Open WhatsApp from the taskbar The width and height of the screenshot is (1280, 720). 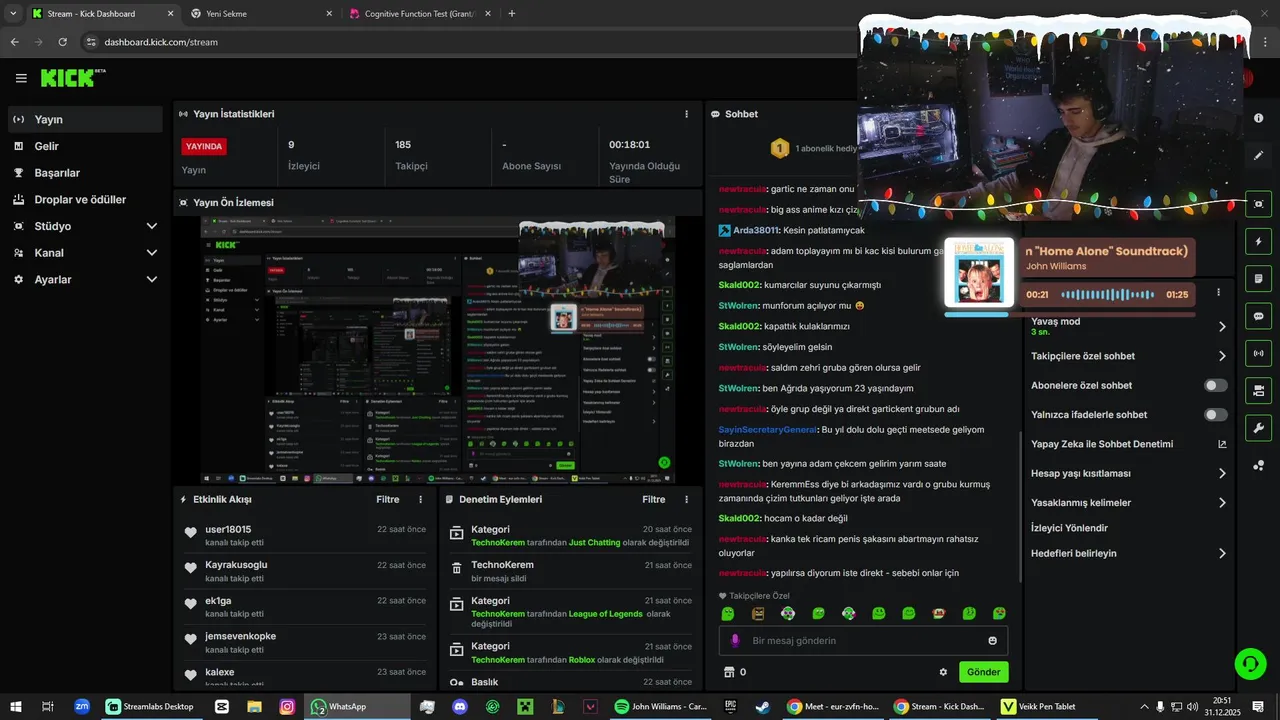(x=357, y=706)
